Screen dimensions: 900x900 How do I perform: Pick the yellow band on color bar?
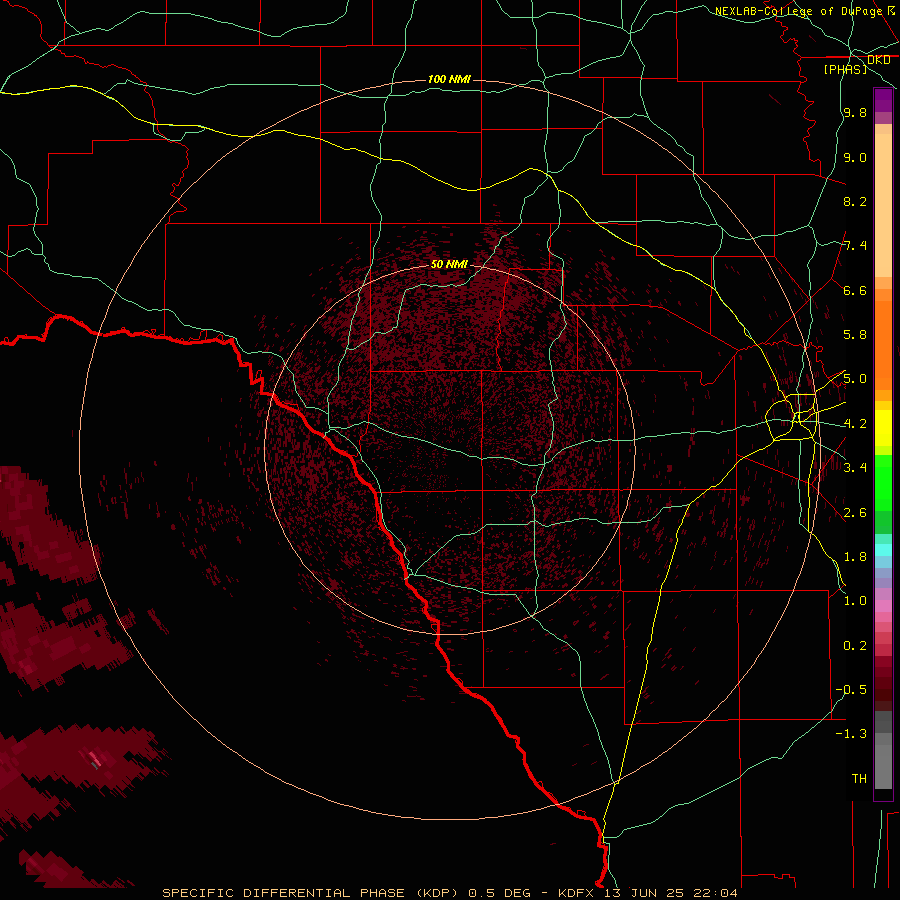(883, 428)
